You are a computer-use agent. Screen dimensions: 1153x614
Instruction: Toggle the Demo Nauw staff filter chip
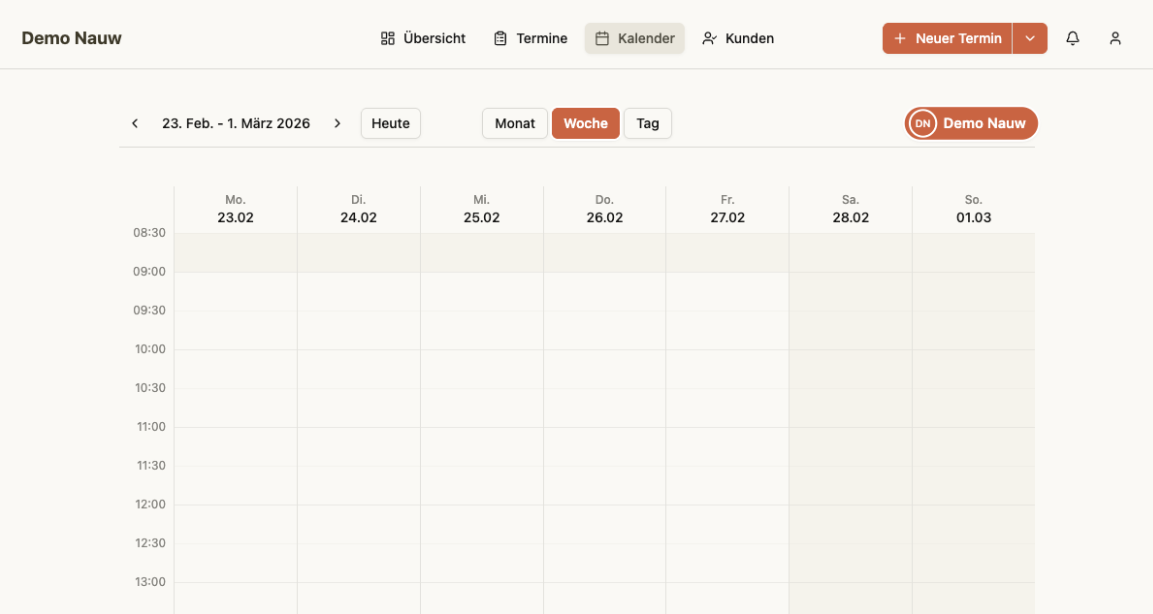pos(971,124)
